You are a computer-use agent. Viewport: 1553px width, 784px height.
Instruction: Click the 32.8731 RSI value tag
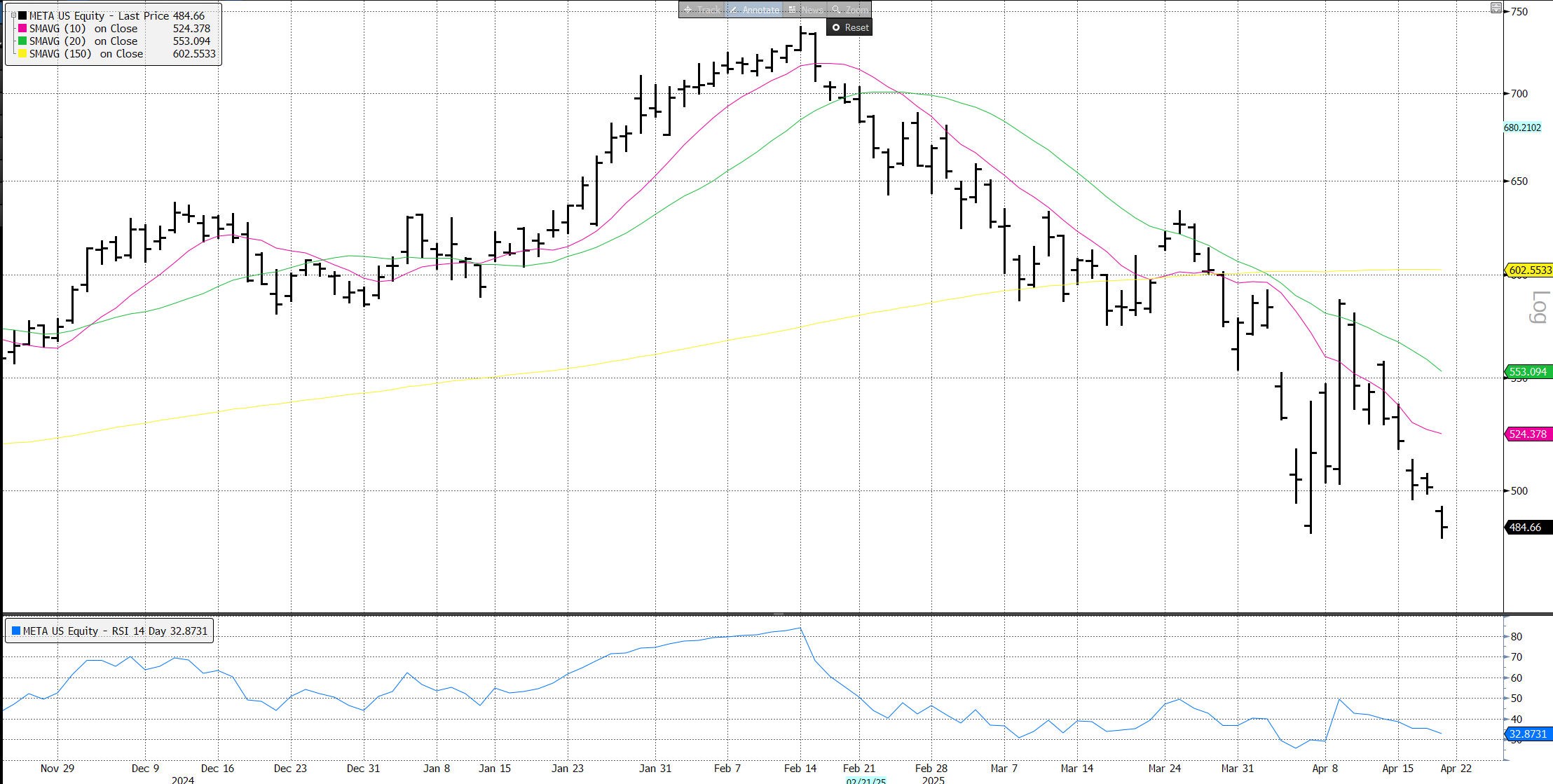1528,734
